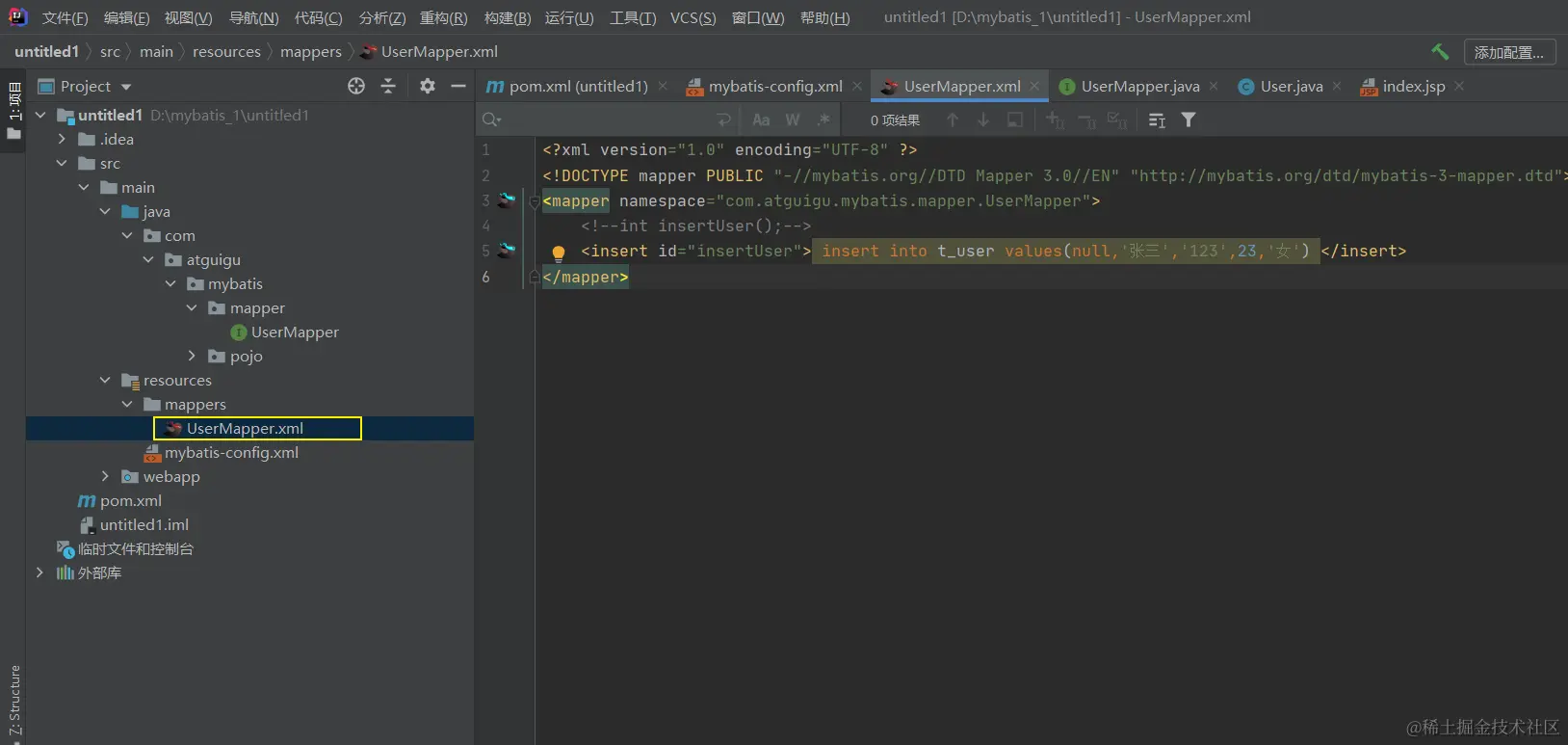Viewport: 1568px width, 745px height.
Task: Fold mapper tag at line 3
Action: point(535,201)
